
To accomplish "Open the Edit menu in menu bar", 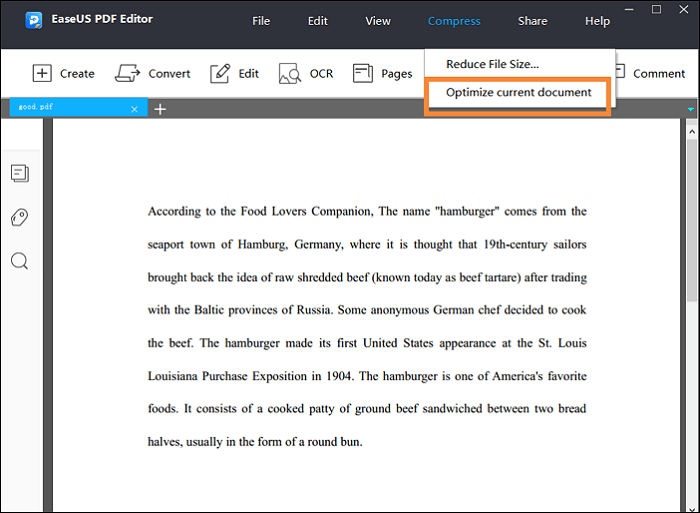I will pos(317,21).
